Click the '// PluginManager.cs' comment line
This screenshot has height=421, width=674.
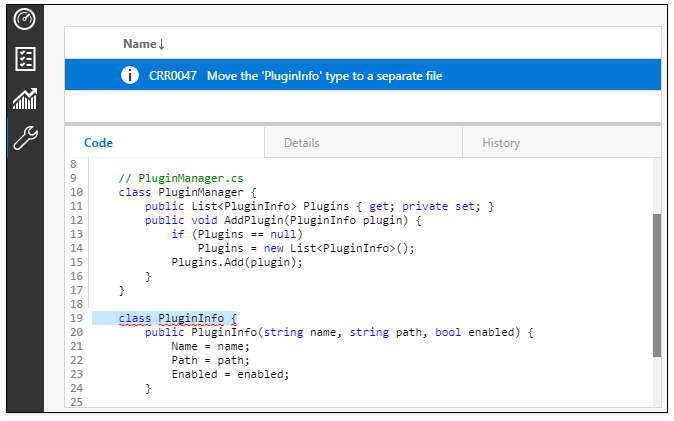178,178
